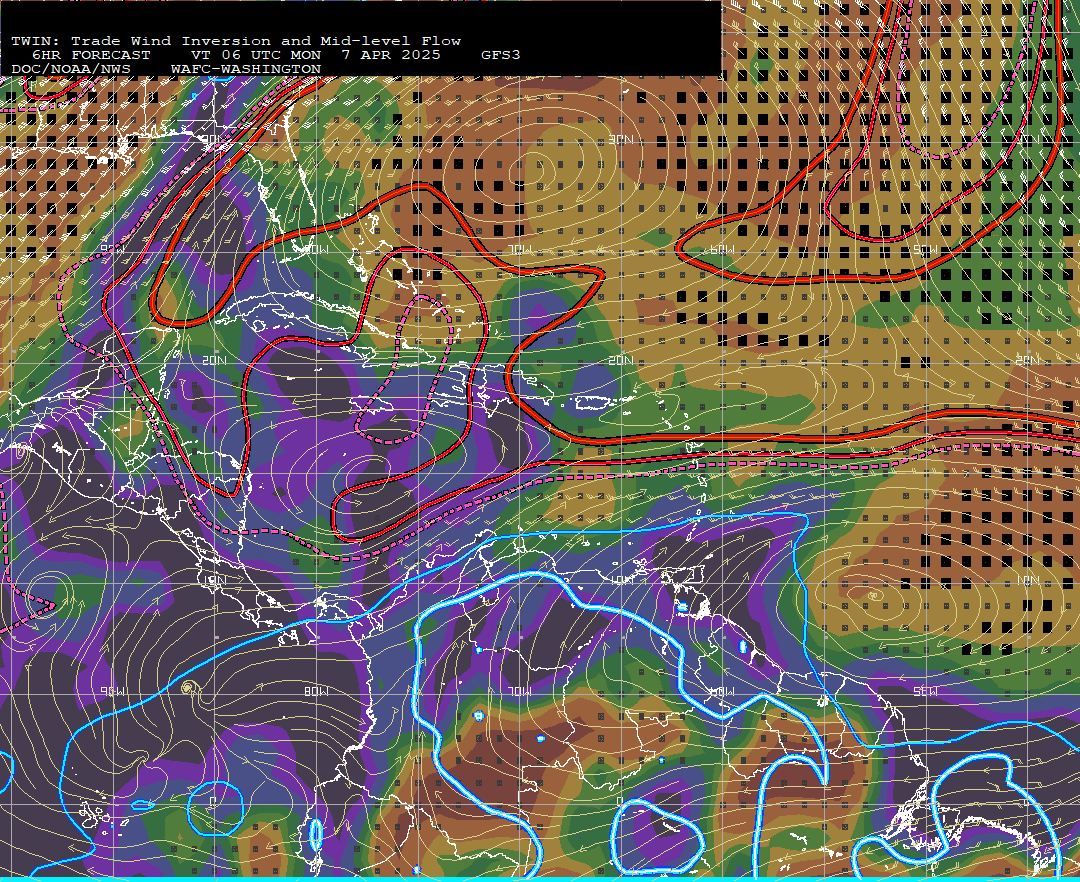Click the "DOC/NOAA/NWS" source text

point(71,70)
